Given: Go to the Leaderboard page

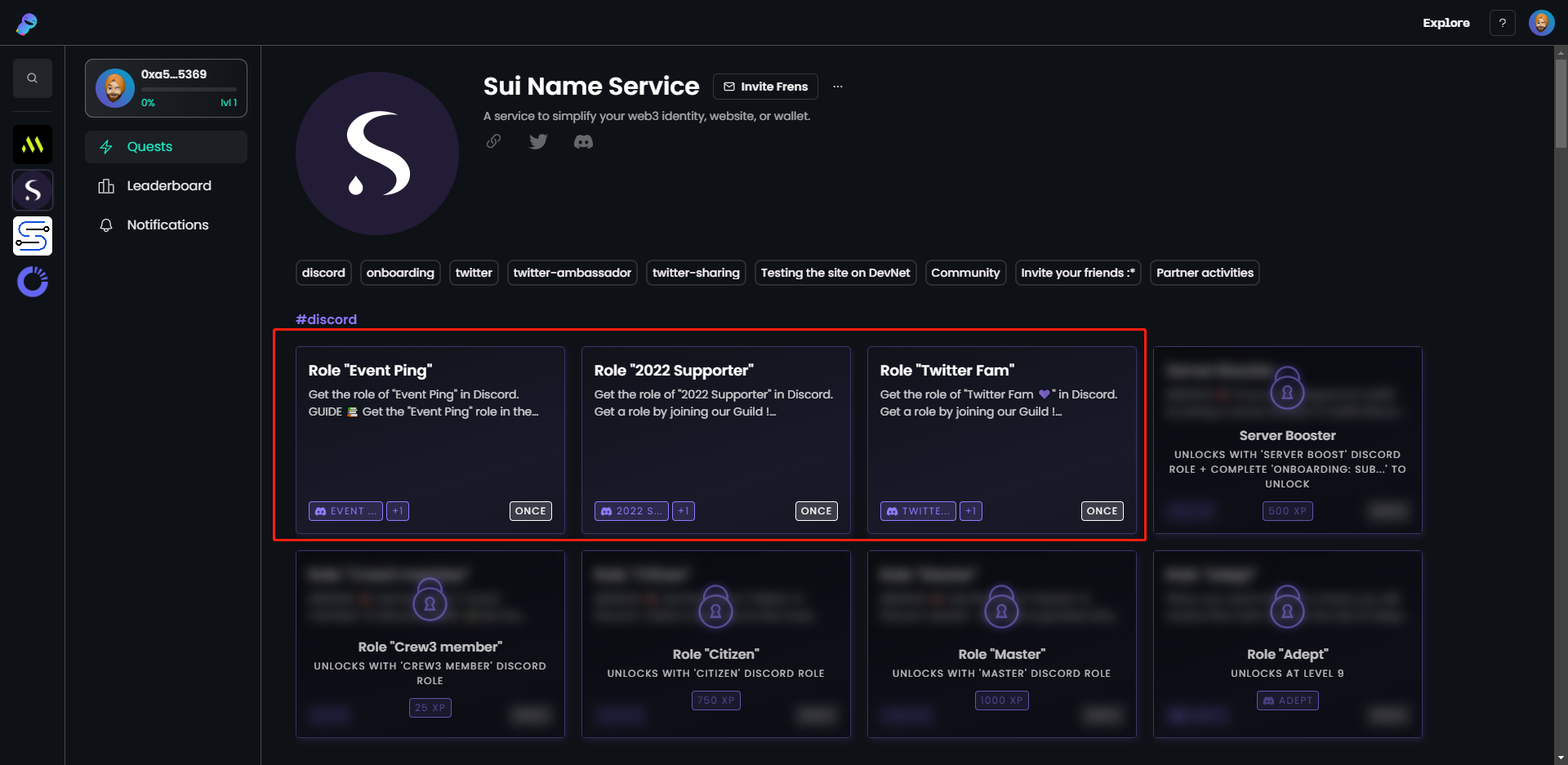Looking at the screenshot, I should 166,186.
